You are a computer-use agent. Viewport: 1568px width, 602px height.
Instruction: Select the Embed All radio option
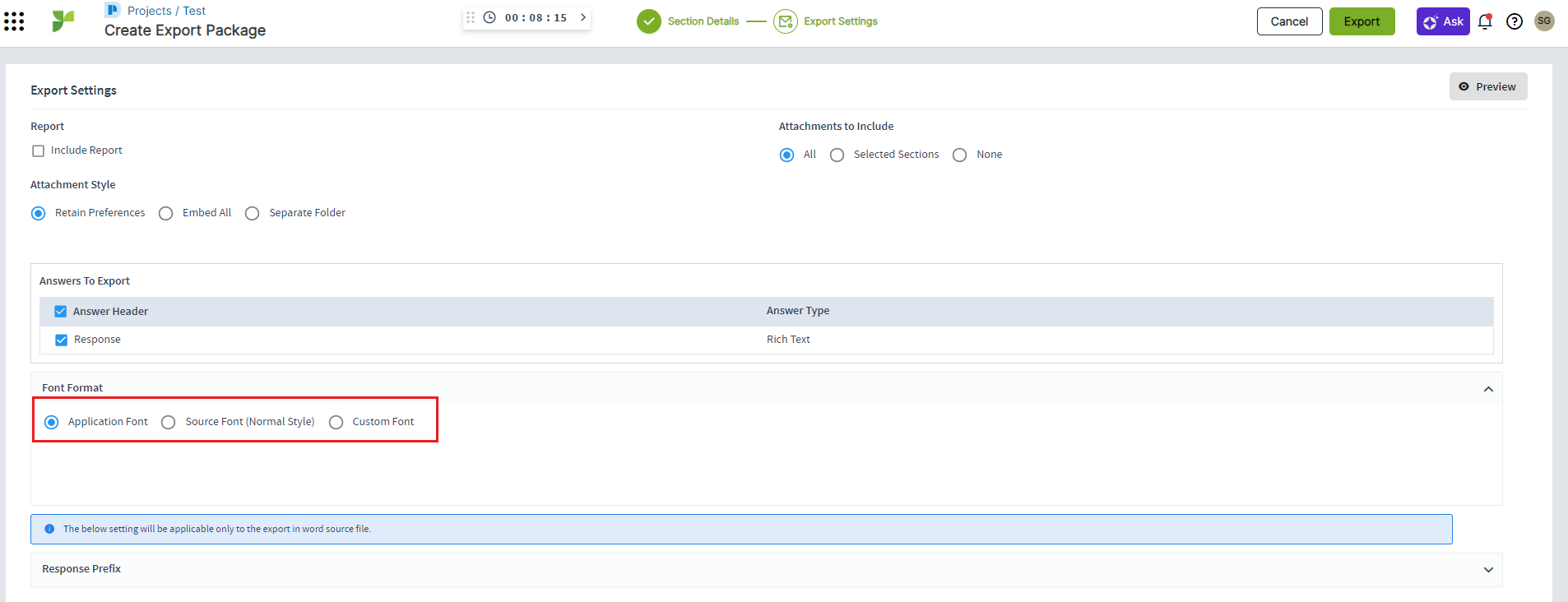pos(166,214)
